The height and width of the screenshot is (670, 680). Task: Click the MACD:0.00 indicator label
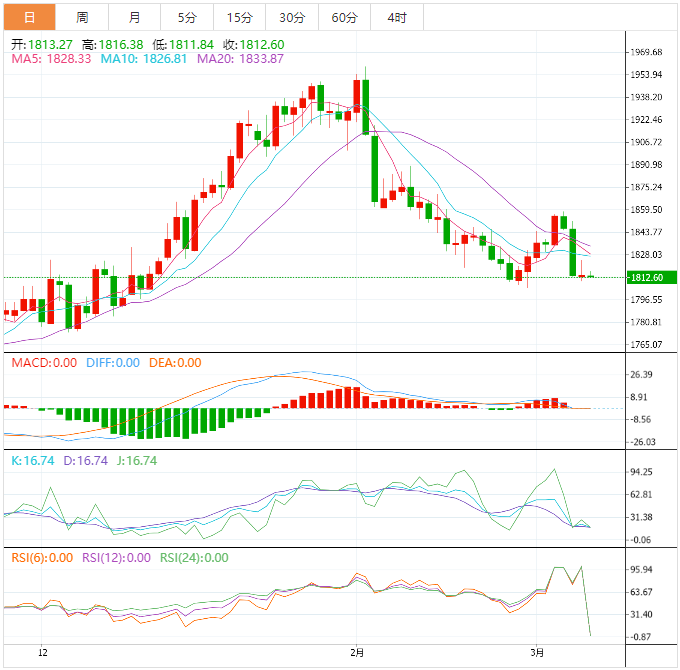coord(40,363)
